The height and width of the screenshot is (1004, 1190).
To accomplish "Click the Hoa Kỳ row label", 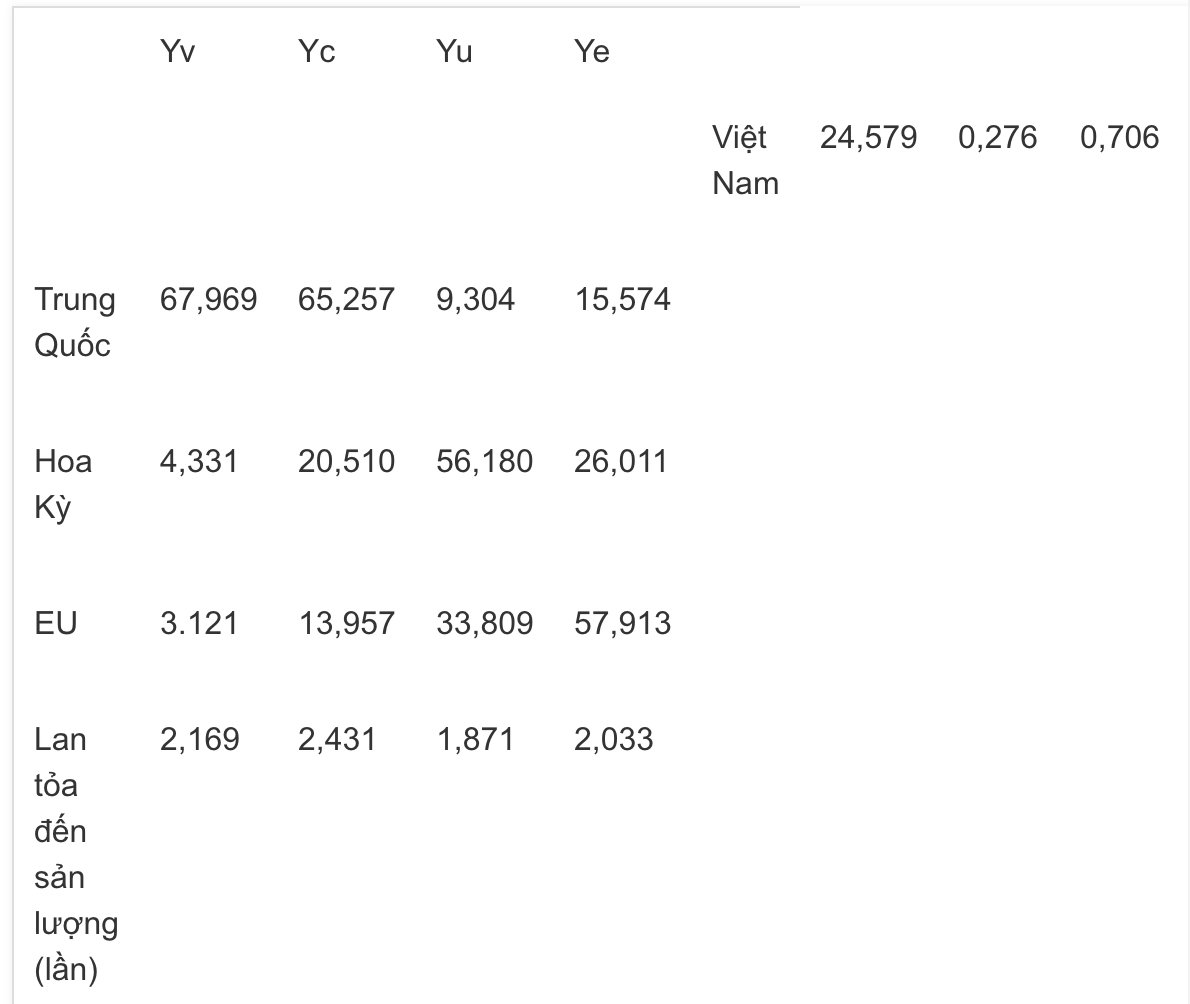I will 63,484.
